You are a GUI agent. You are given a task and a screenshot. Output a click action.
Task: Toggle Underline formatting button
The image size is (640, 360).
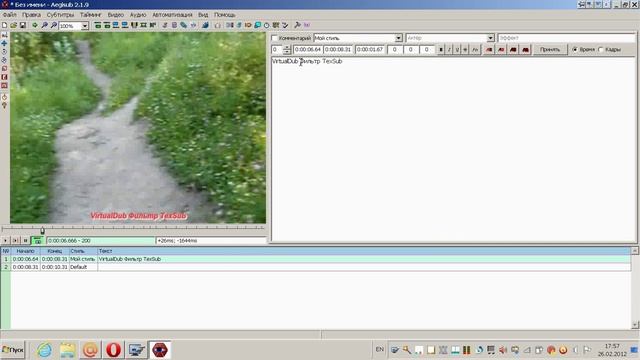tap(457, 49)
